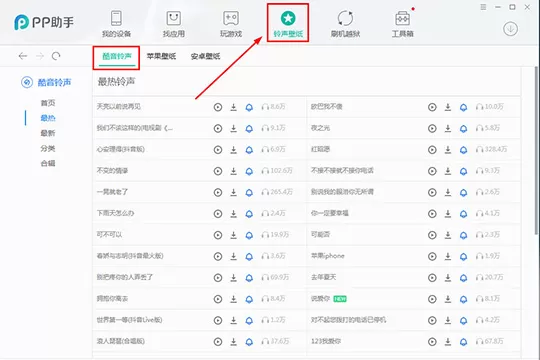Screen dimensions: 540x360
Task: Open the download manager circle icon
Action: [x=510, y=29]
